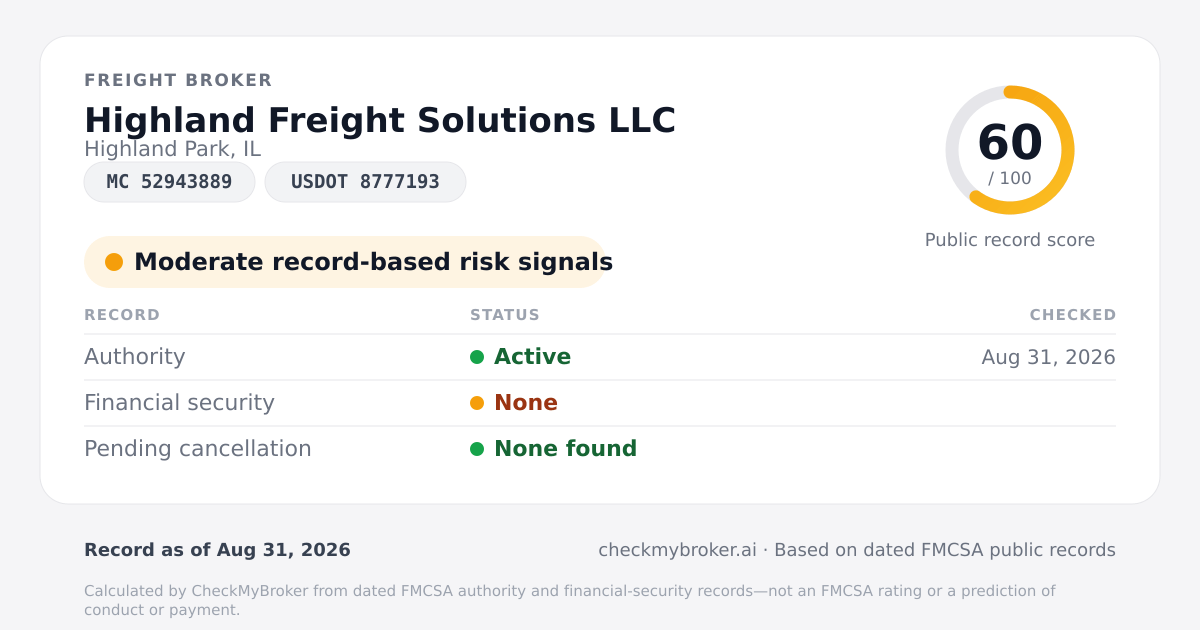Select the Financial security row label
Screen dimensions: 1200x630
click(x=179, y=403)
